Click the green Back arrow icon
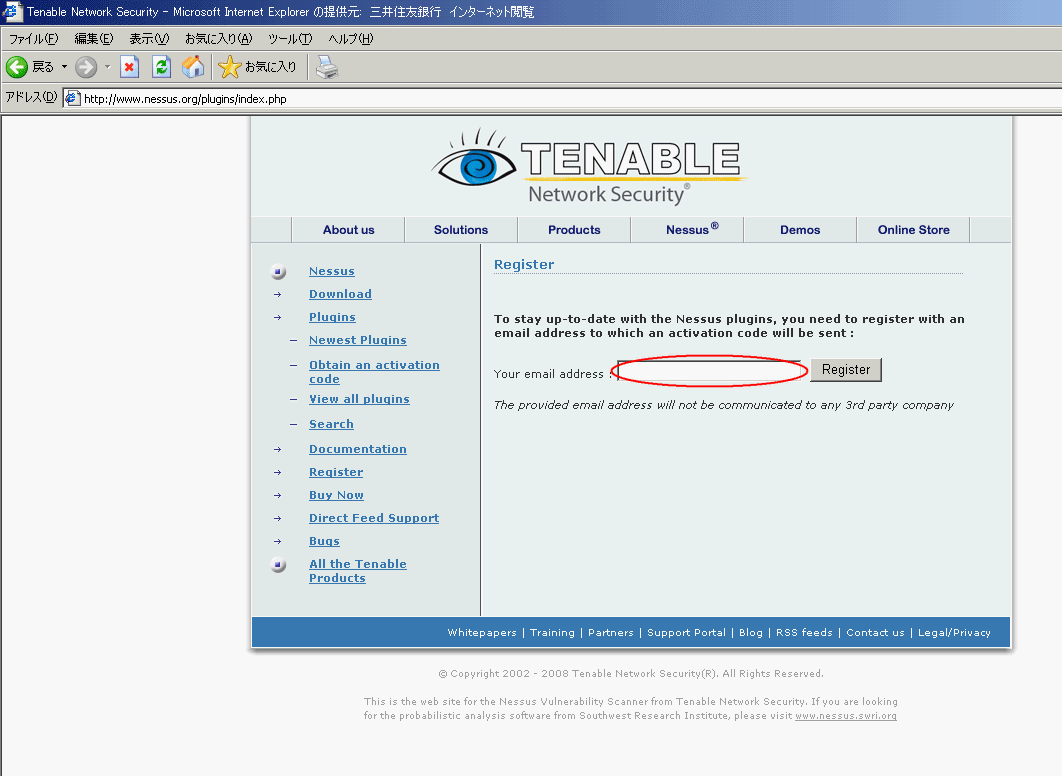Viewport: 1062px width, 776px height. point(17,67)
